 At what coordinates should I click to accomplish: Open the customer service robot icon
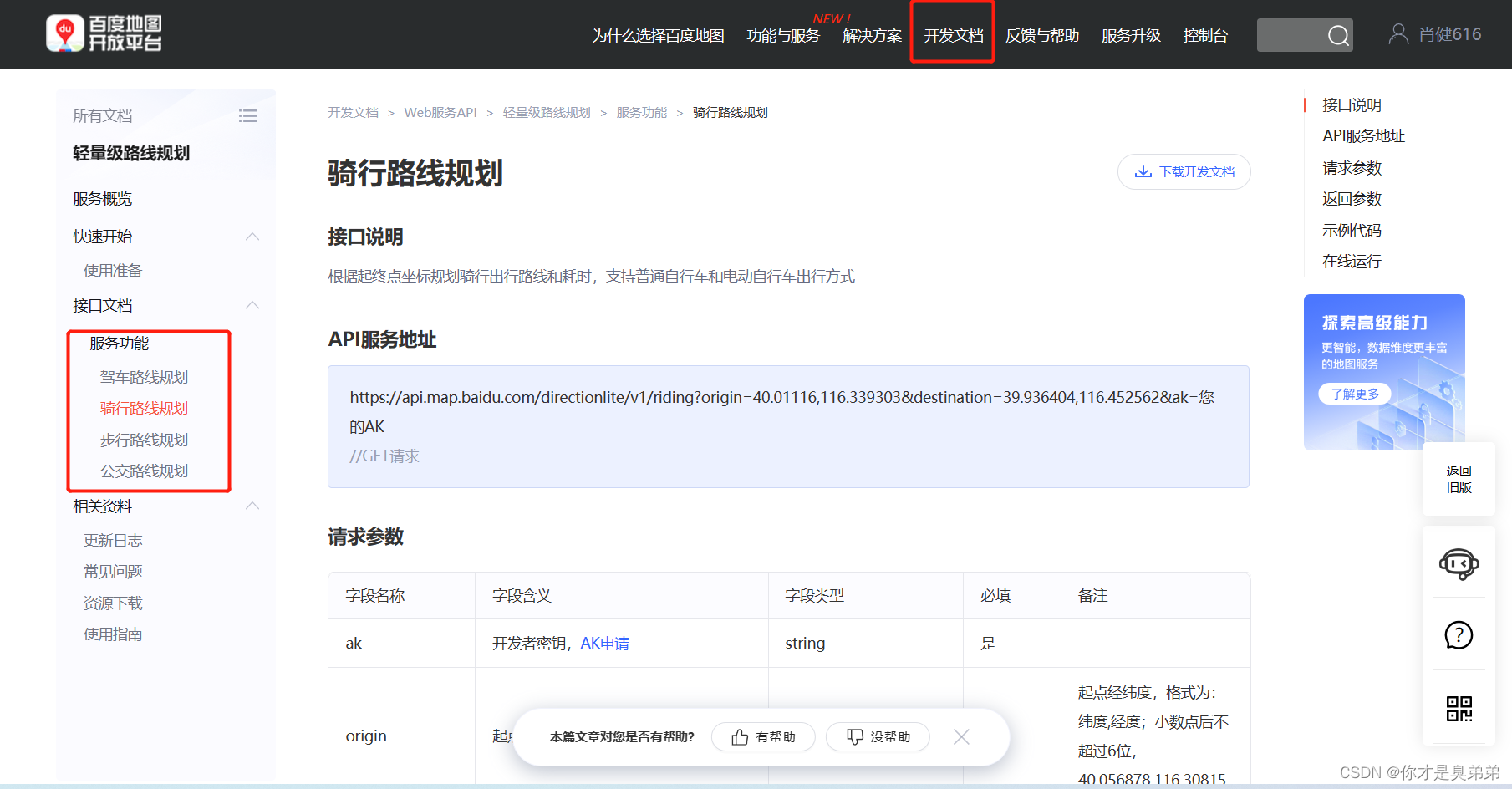1459,564
